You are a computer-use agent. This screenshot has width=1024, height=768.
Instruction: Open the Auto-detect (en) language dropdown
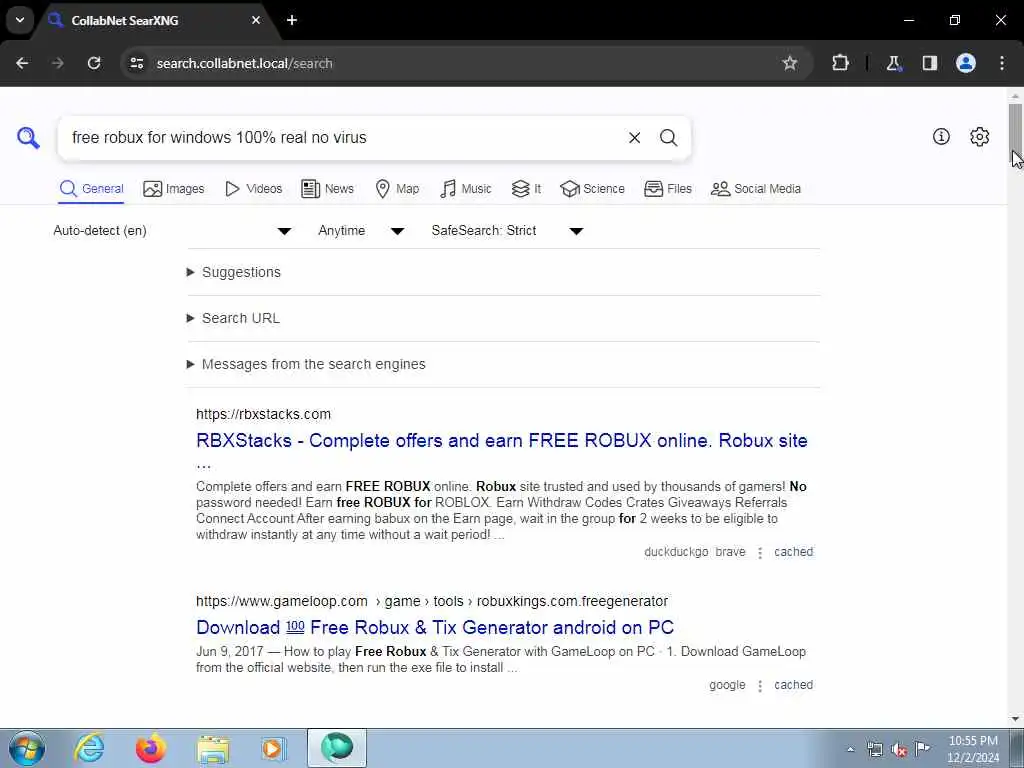pos(172,231)
